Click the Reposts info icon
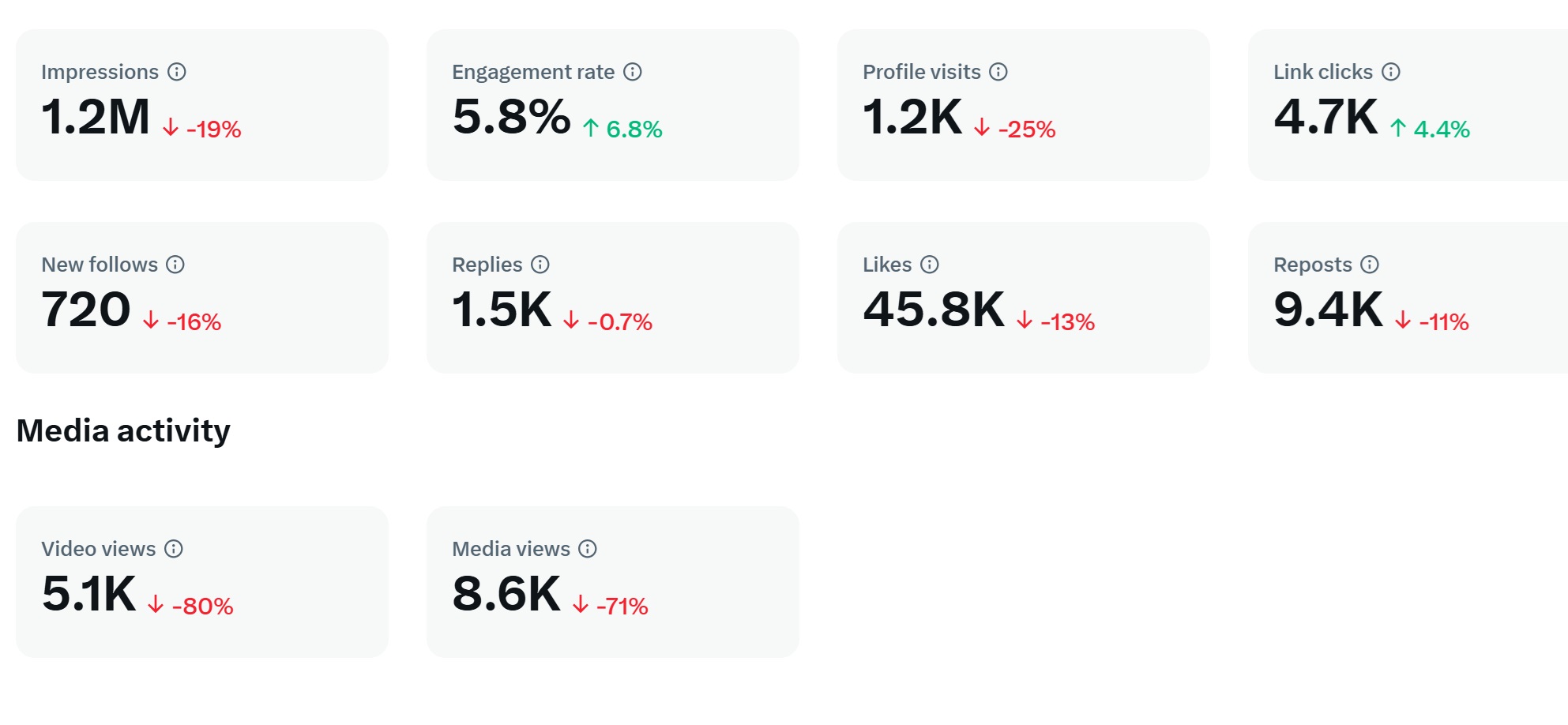1568x725 pixels. pyautogui.click(x=1371, y=265)
